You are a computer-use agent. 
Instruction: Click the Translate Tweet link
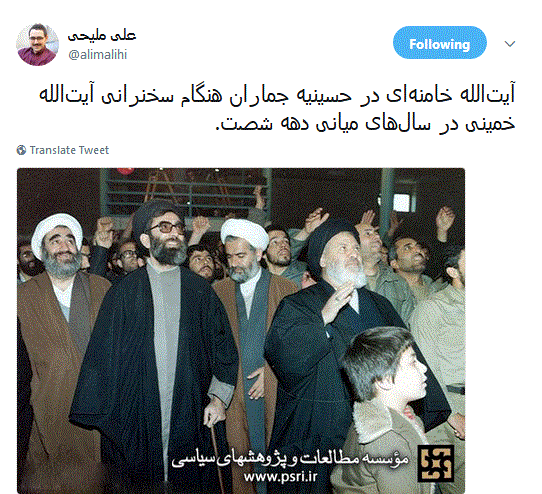point(69,150)
